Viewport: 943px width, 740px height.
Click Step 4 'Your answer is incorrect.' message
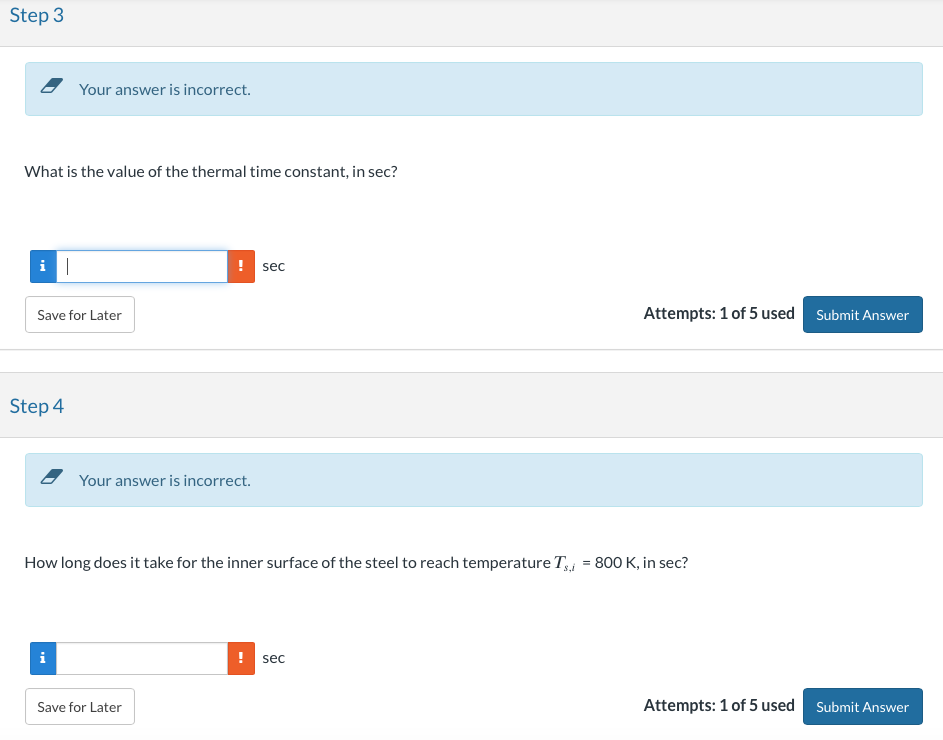tap(165, 481)
